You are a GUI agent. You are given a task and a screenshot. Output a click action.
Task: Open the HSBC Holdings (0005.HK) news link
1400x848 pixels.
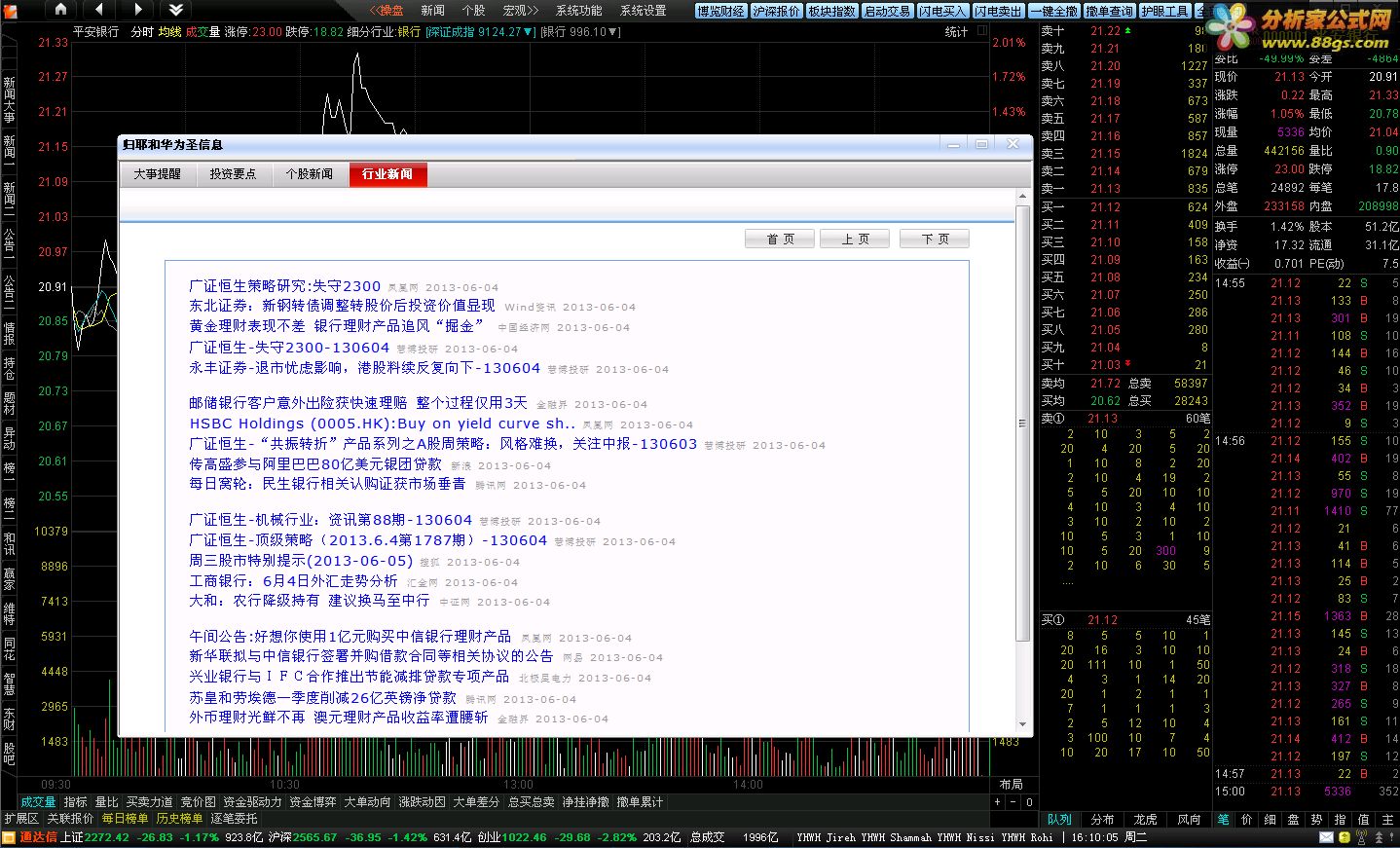click(383, 424)
